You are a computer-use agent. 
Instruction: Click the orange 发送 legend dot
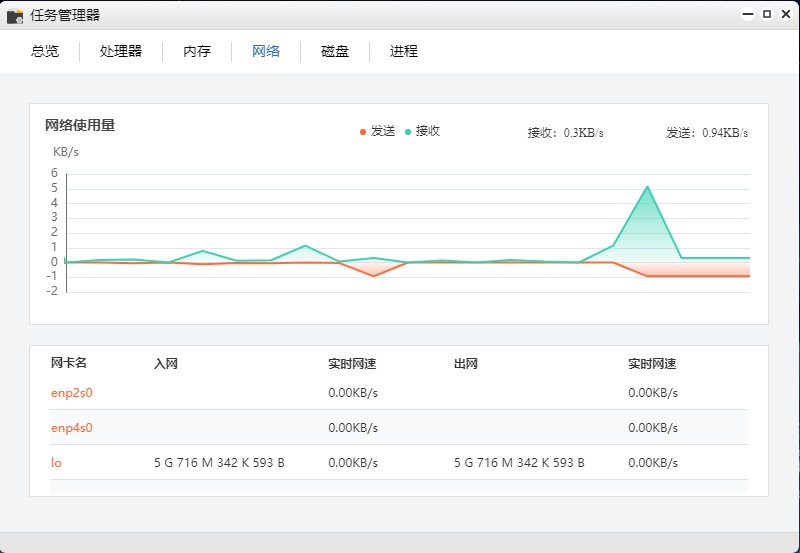click(x=363, y=132)
